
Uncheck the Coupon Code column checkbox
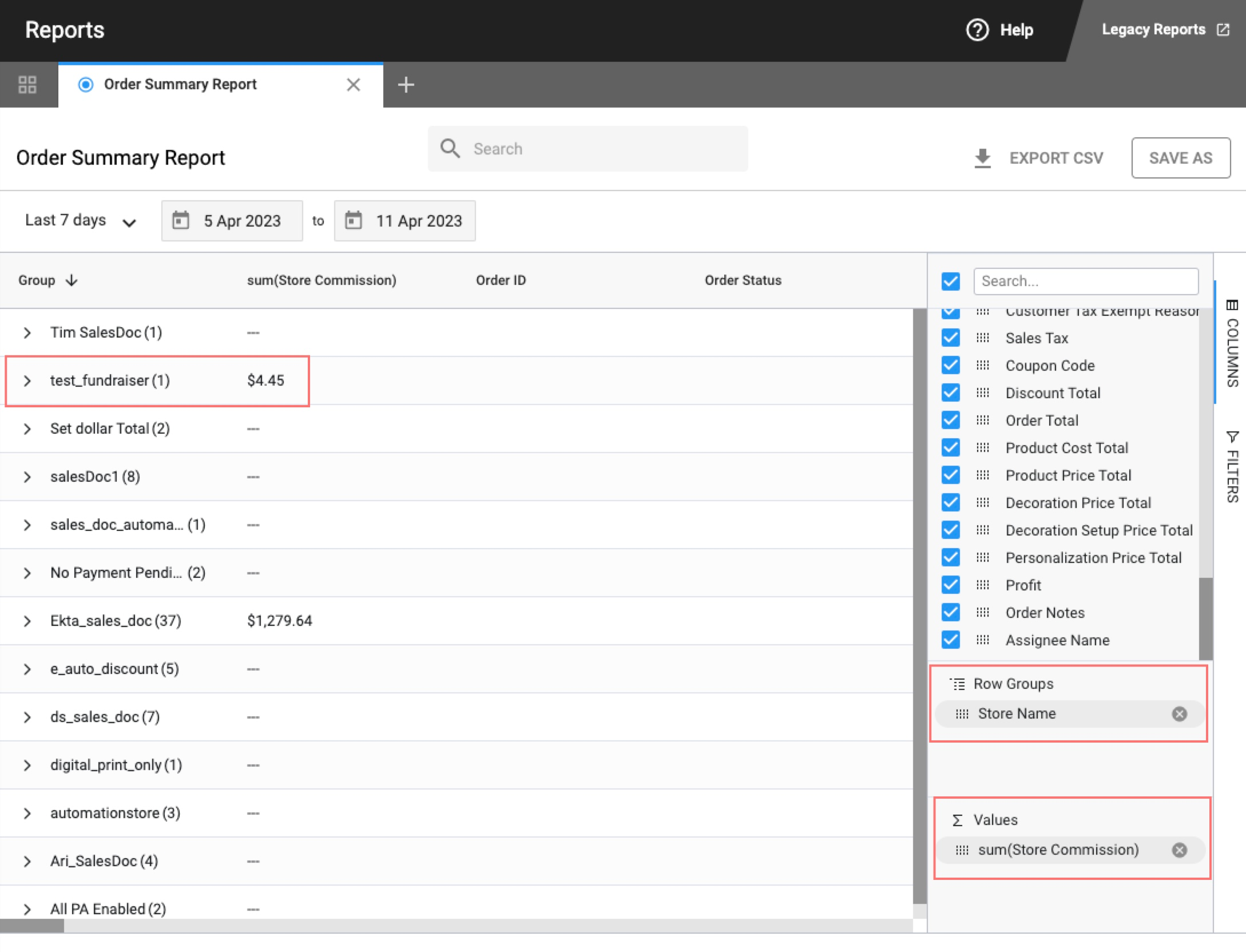tap(950, 365)
